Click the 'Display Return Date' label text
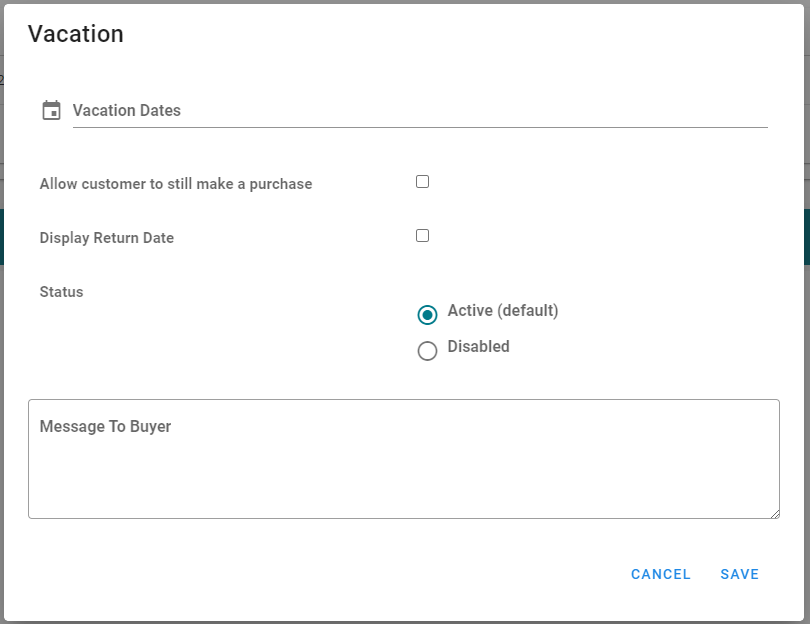The height and width of the screenshot is (624, 810). (x=106, y=238)
